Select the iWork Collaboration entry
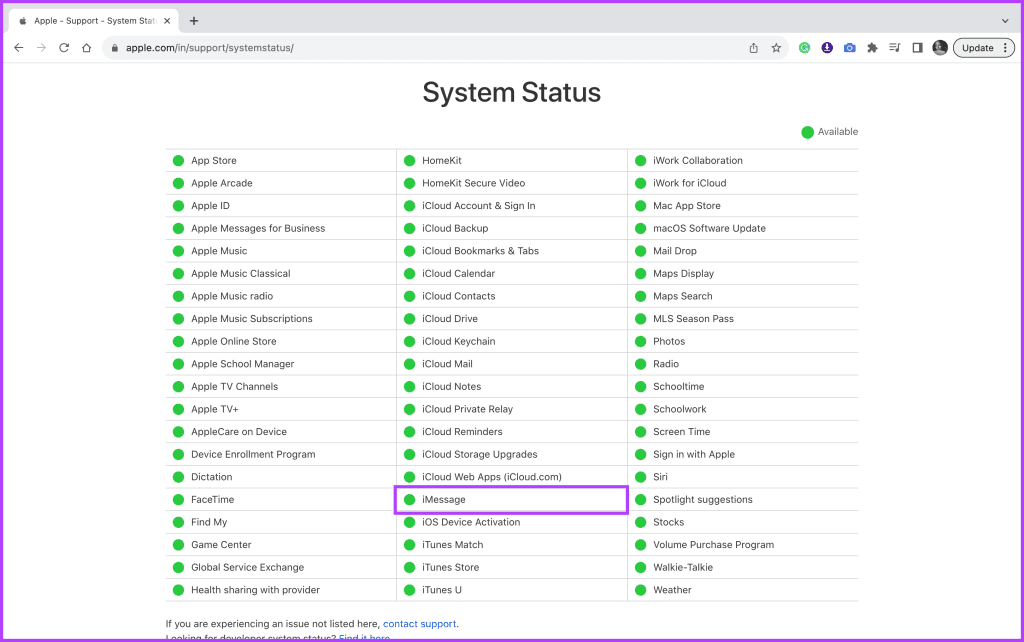 [x=697, y=161]
